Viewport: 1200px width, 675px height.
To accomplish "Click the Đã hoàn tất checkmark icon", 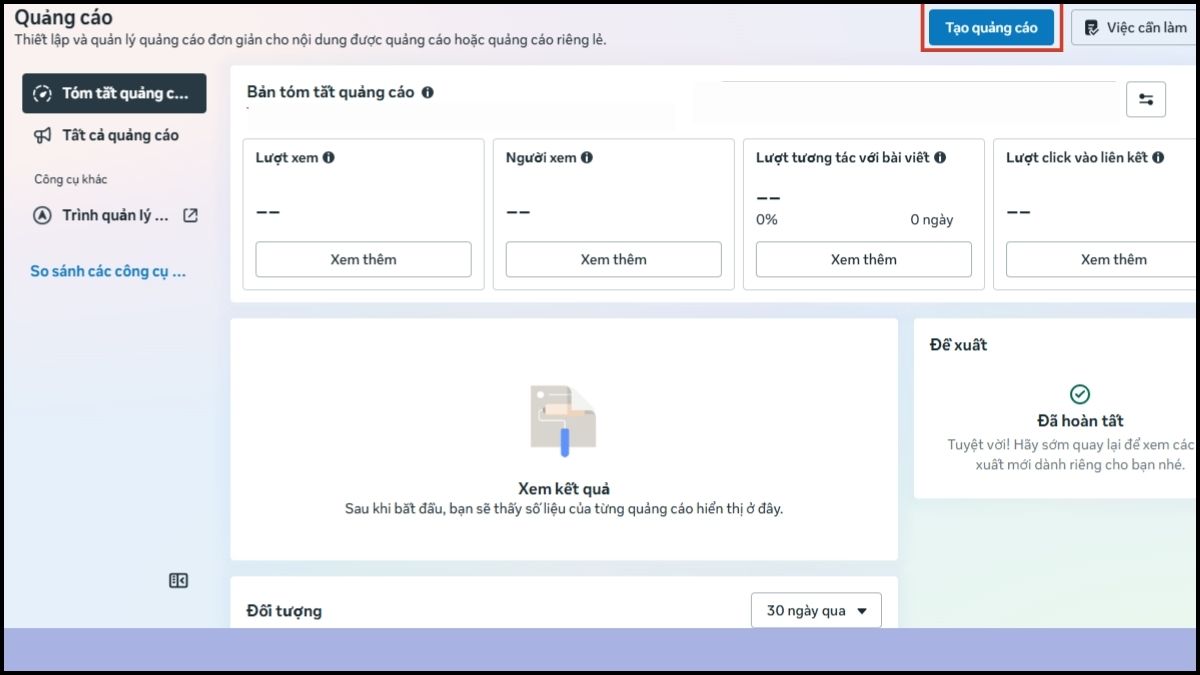I will (1080, 394).
